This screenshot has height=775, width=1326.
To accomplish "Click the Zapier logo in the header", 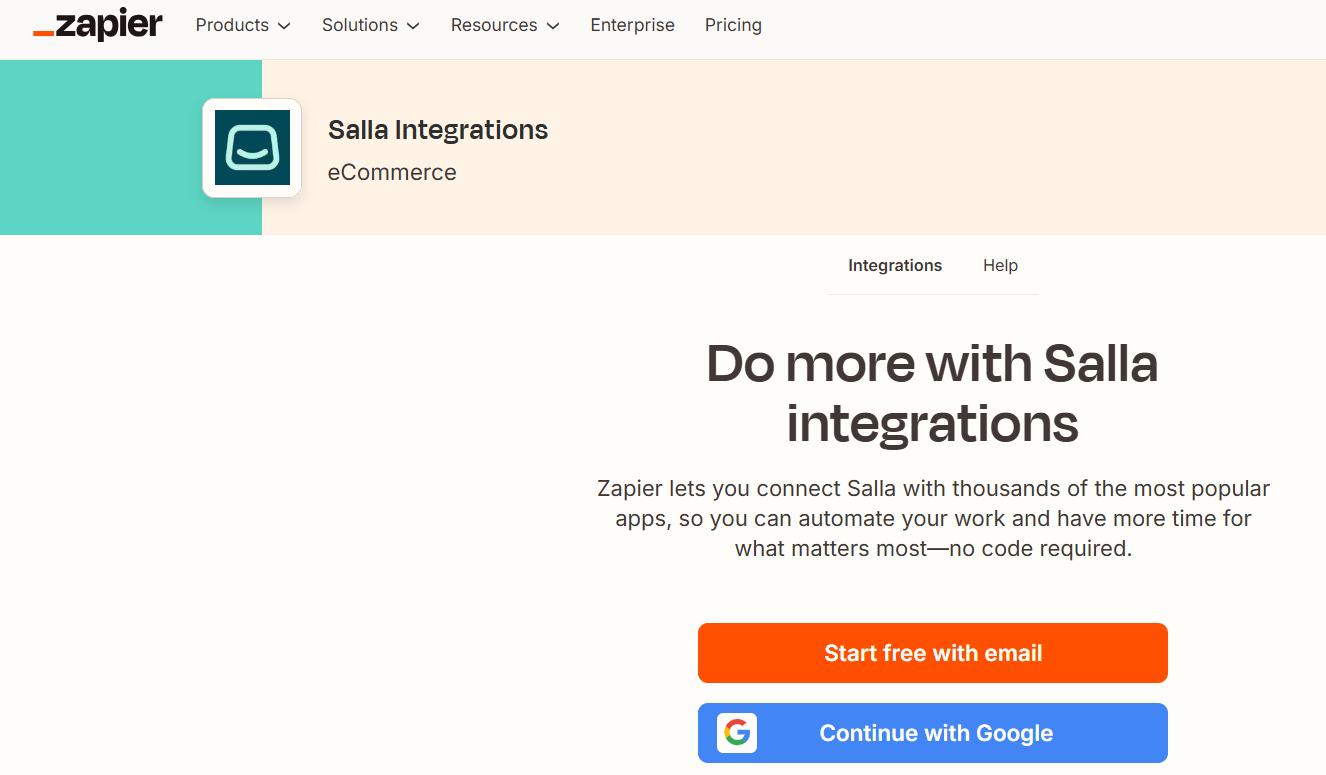I will [x=97, y=25].
